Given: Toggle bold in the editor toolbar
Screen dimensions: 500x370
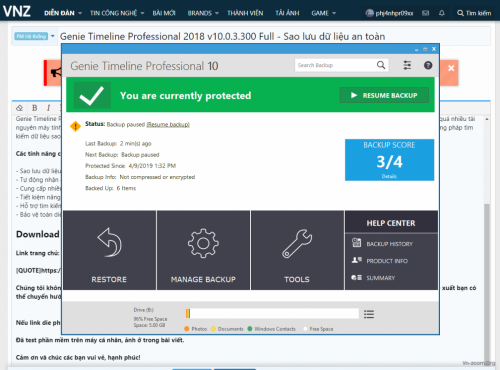Looking at the screenshot, I should click(34, 108).
